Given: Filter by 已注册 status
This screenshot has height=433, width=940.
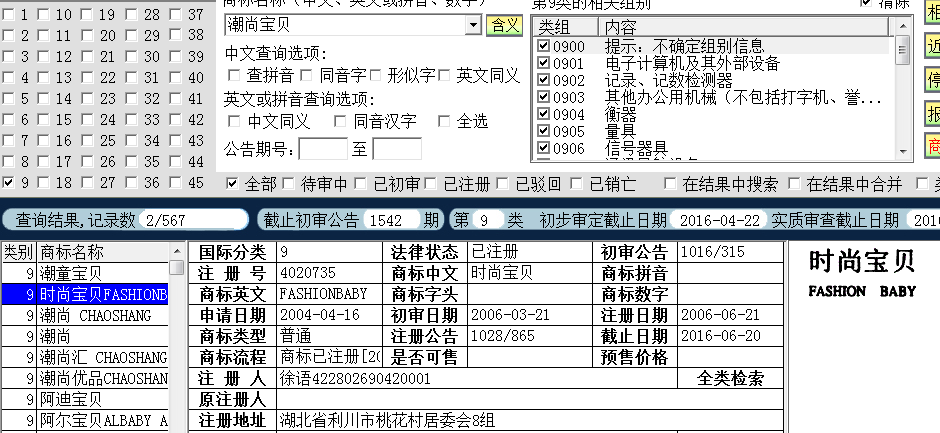Looking at the screenshot, I should pyautogui.click(x=431, y=184).
